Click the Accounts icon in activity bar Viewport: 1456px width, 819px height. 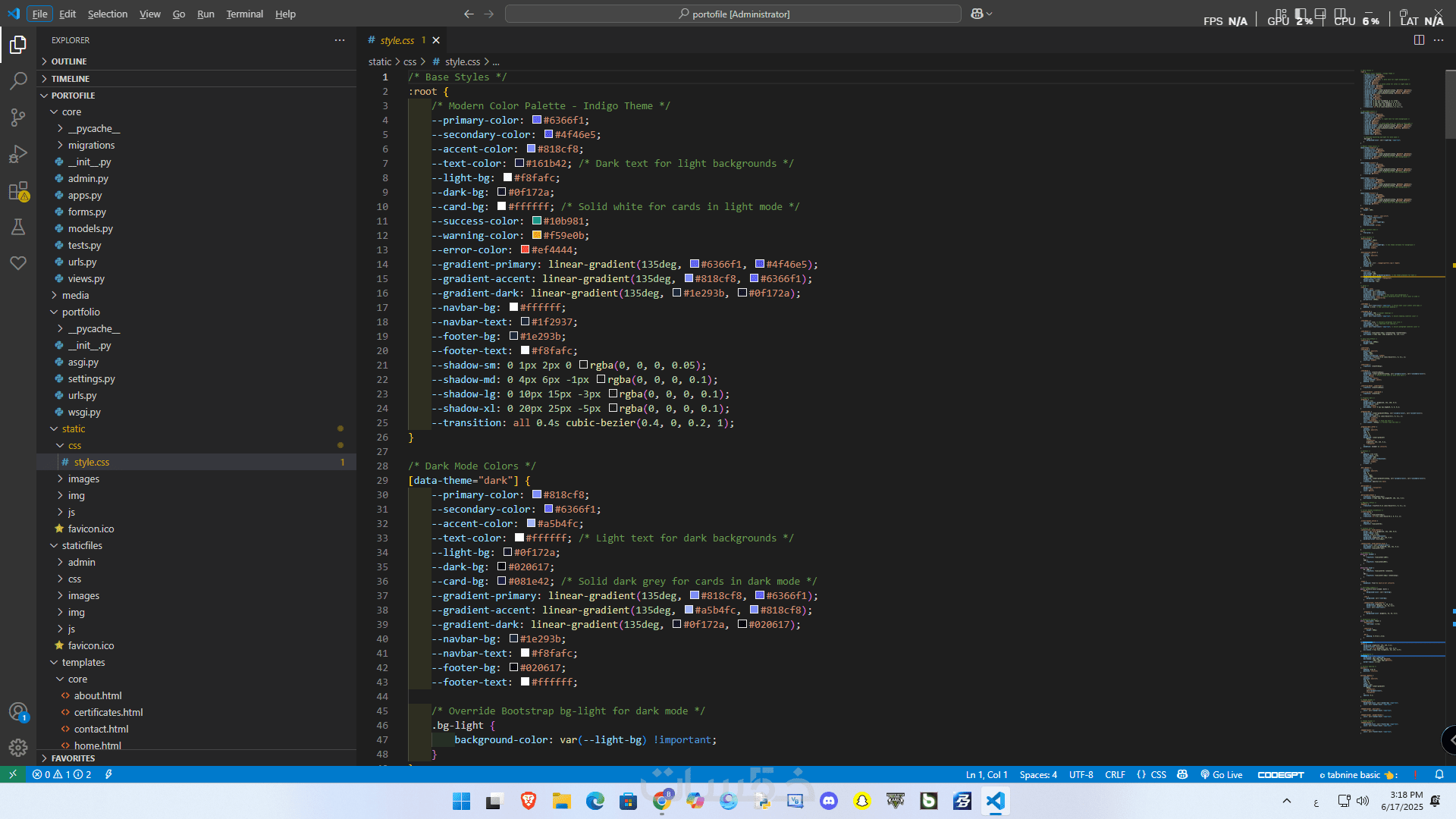click(18, 711)
